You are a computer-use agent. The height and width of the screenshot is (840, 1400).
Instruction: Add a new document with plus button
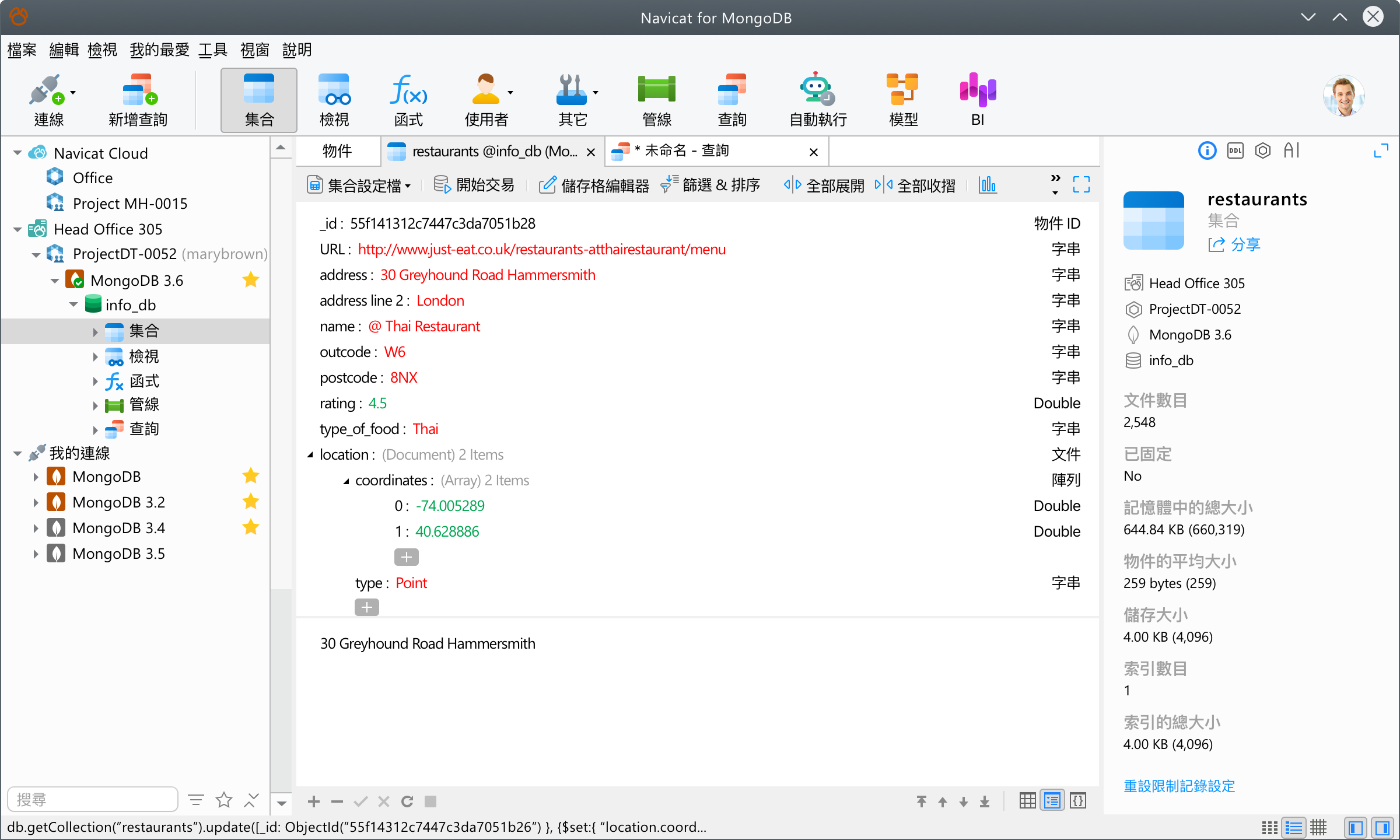tap(314, 801)
